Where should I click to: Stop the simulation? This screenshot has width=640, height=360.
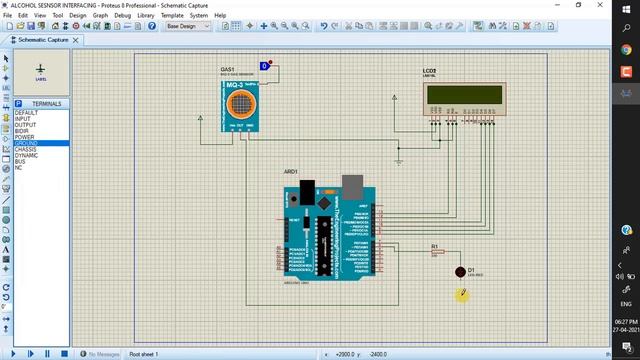pyautogui.click(x=64, y=354)
